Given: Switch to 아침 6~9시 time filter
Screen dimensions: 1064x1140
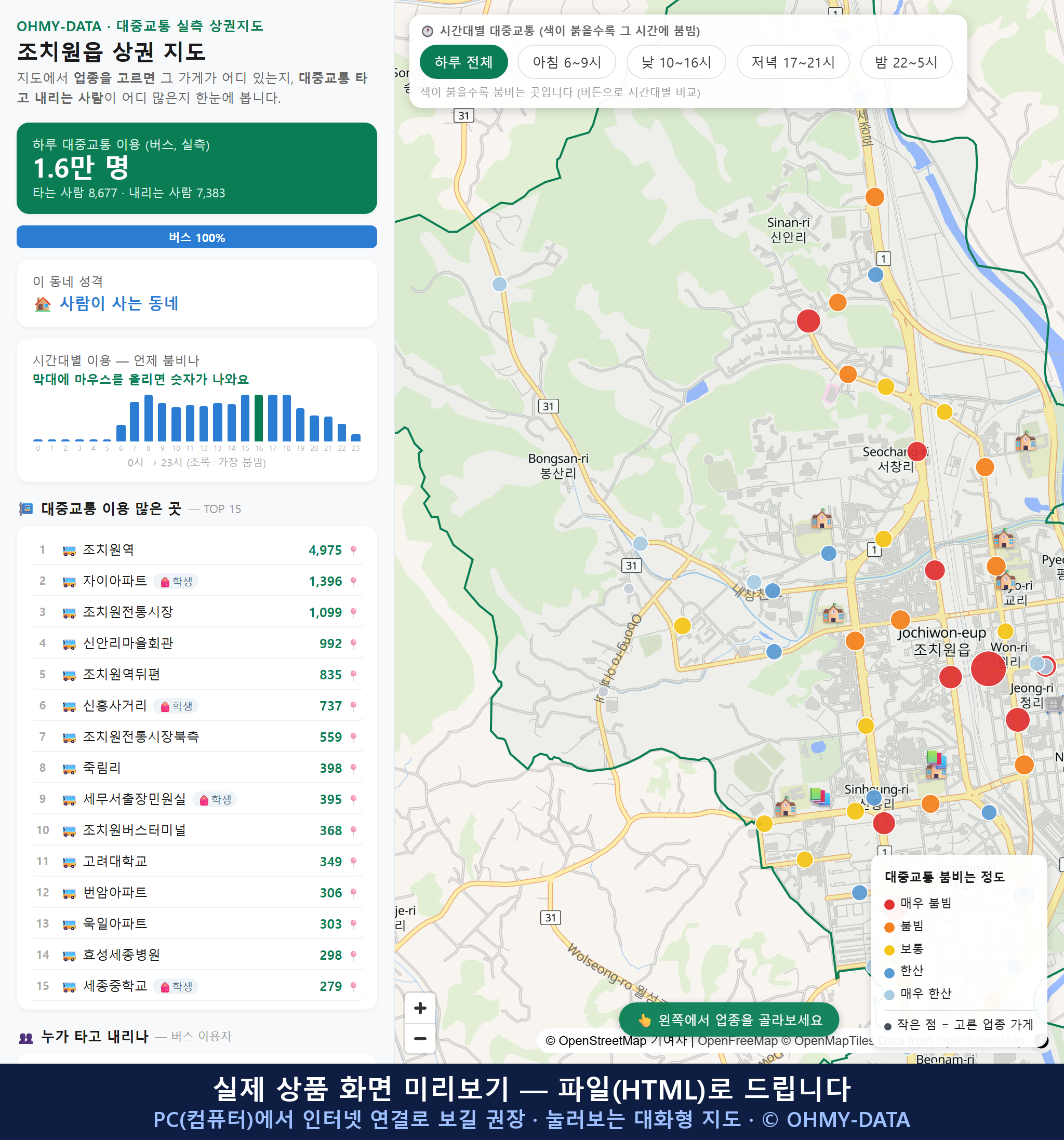Looking at the screenshot, I should pos(566,62).
